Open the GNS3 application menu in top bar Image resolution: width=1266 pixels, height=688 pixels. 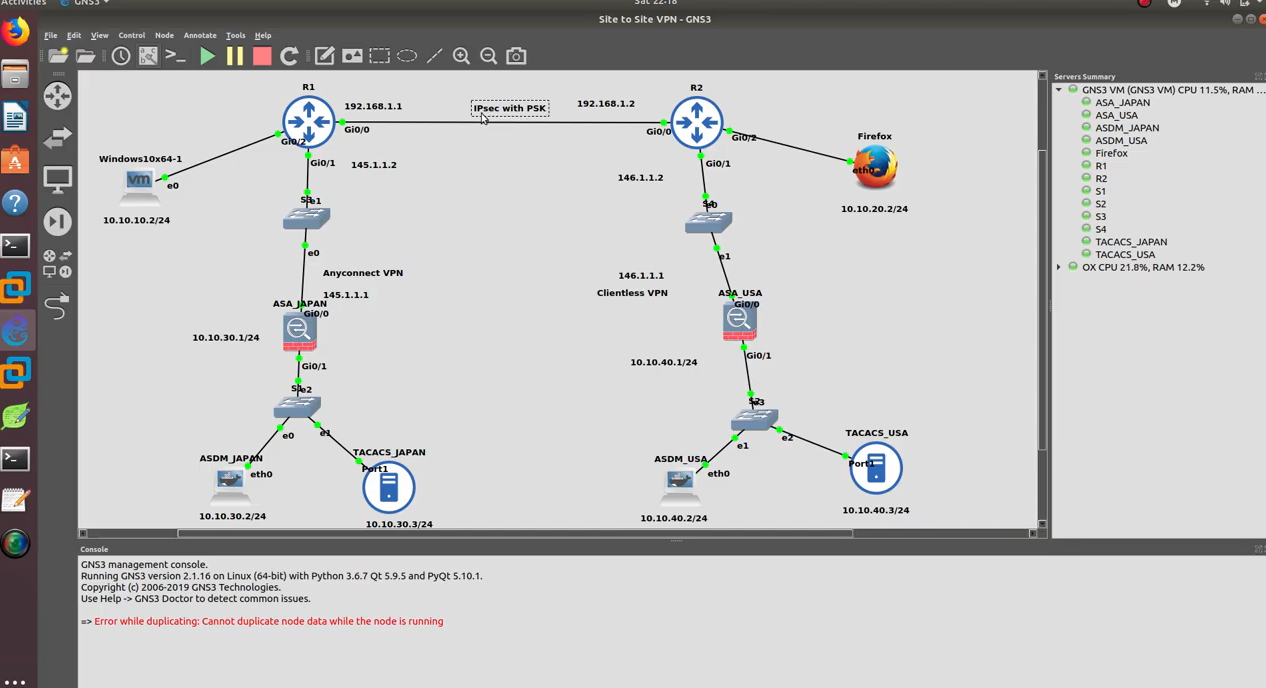click(x=85, y=3)
